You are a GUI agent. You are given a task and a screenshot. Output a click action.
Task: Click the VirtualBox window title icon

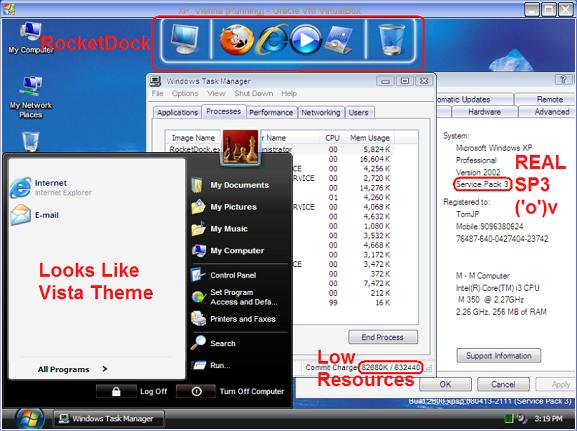[x=8, y=9]
